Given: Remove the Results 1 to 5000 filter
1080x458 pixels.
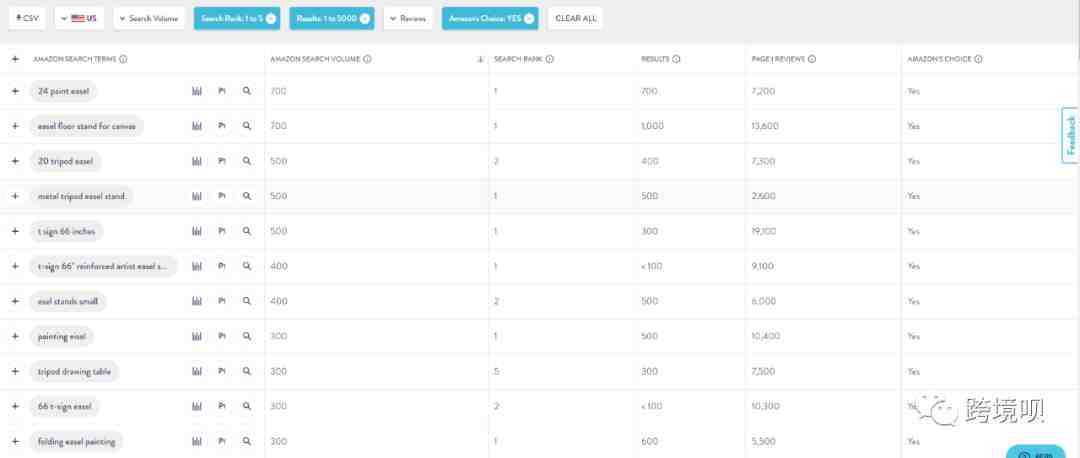Looking at the screenshot, I should 364,19.
